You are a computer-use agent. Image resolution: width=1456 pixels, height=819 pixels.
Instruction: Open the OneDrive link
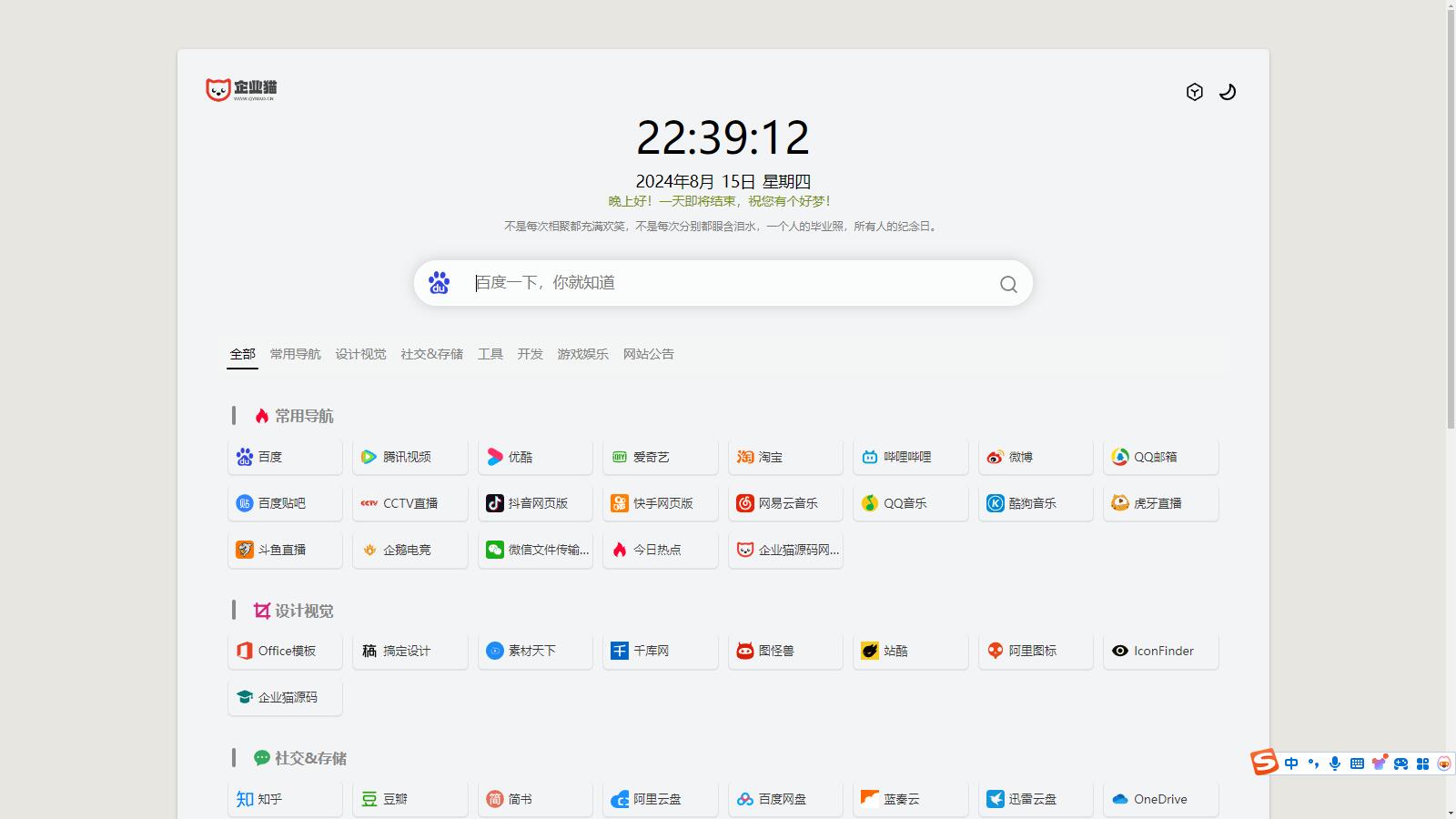tap(1160, 799)
